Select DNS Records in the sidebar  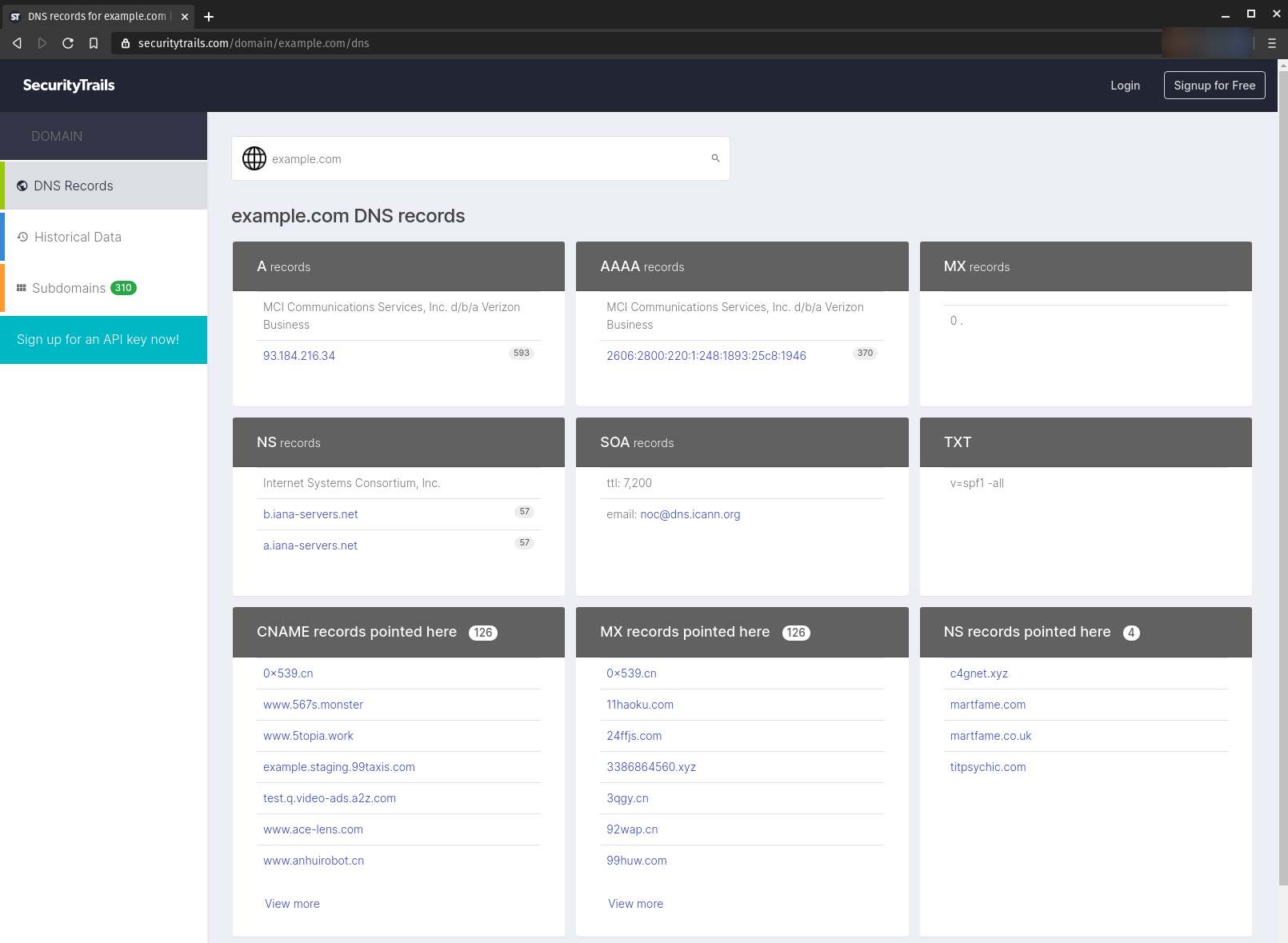point(74,186)
